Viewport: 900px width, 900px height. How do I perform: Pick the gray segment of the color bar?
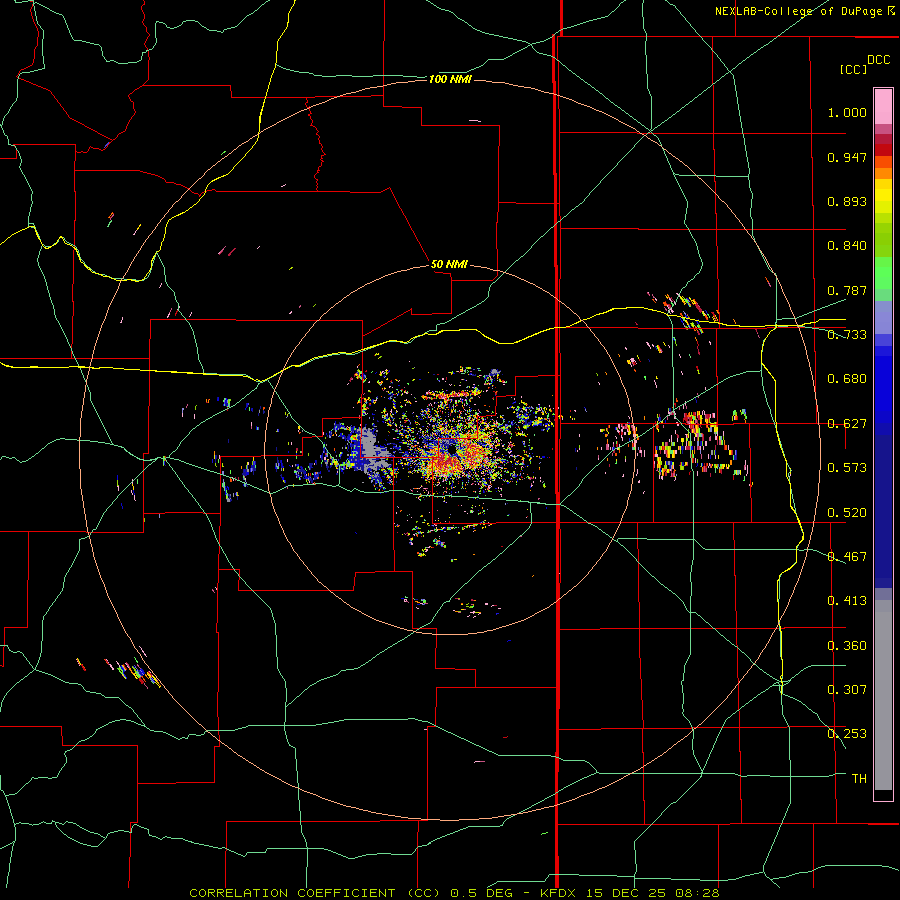tap(883, 695)
